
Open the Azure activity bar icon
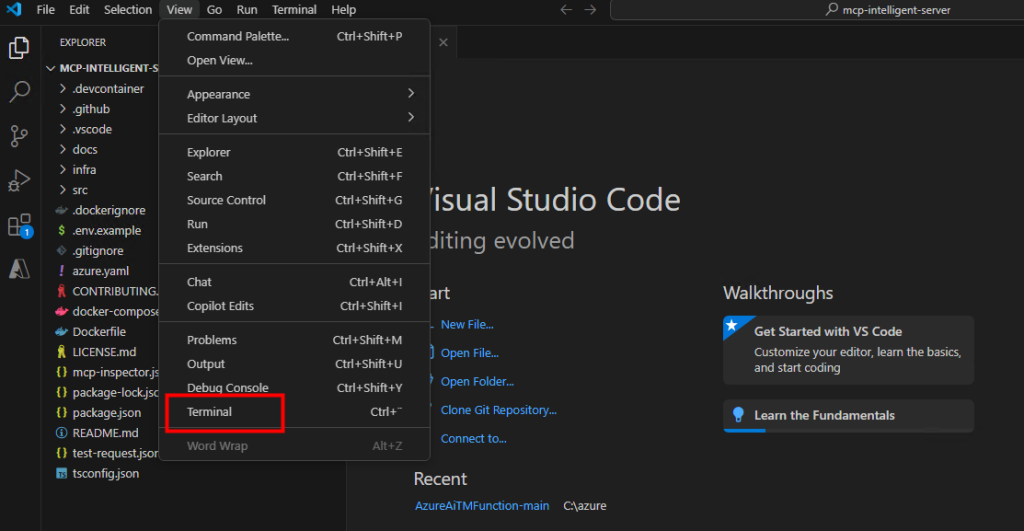pyautogui.click(x=19, y=268)
